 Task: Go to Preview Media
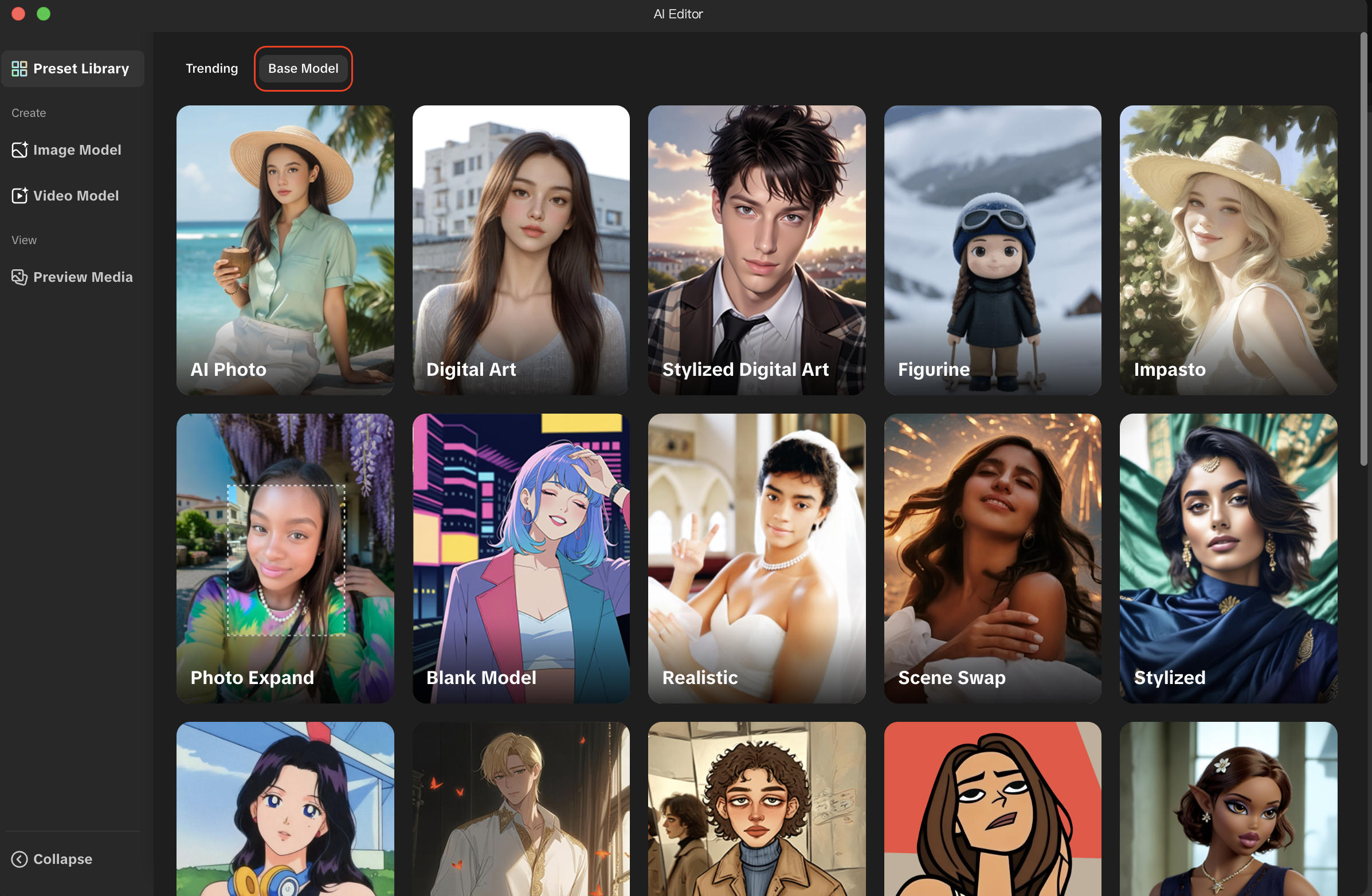point(73,277)
